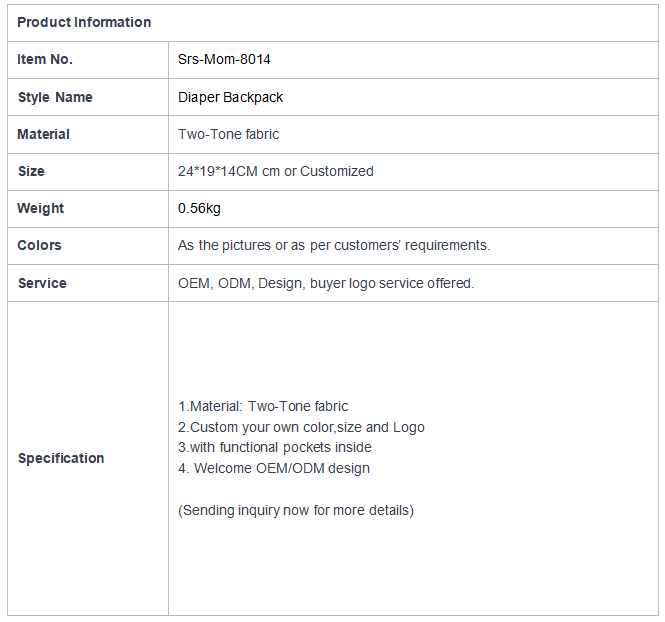Select the Specification label cell

88,459
